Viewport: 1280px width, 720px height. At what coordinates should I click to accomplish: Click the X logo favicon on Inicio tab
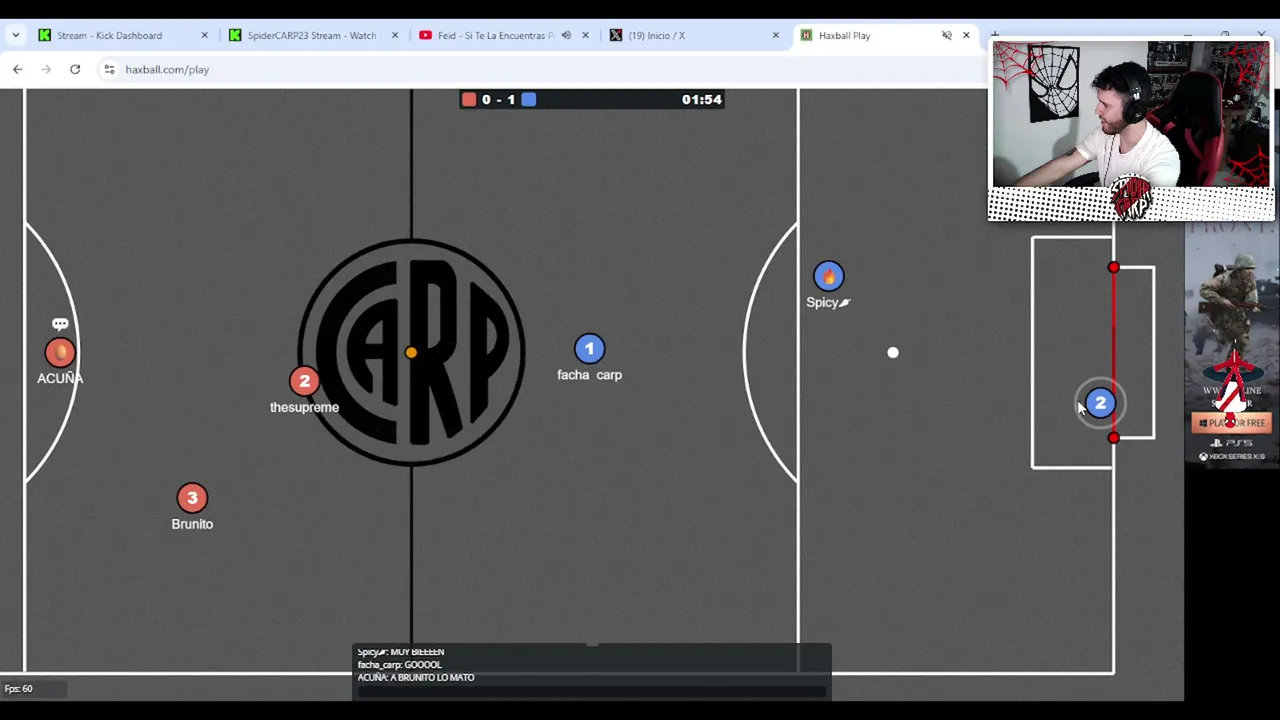pos(616,35)
